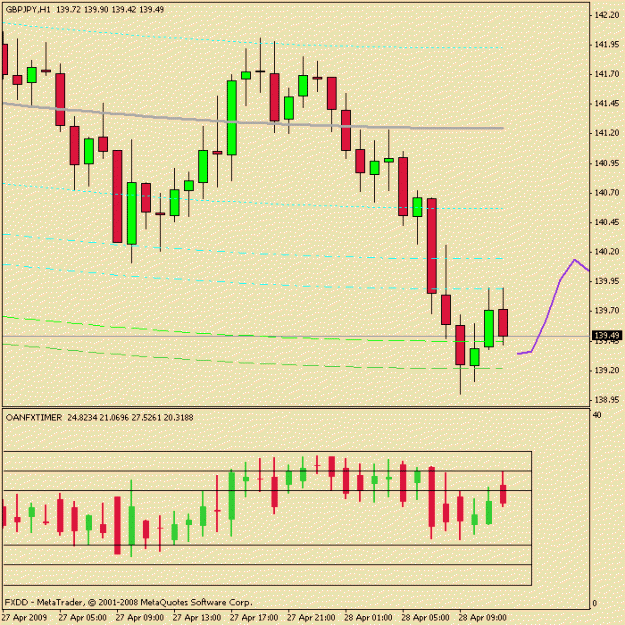Click the 28 Apr 01:00 time label
Viewport: 625px width, 625px height.
(368, 618)
